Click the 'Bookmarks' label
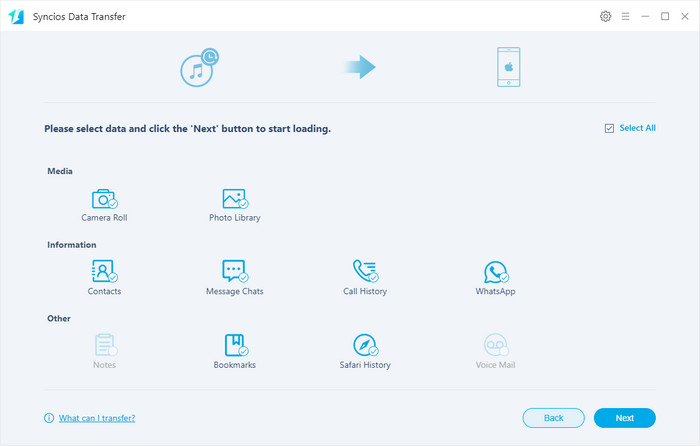The image size is (700, 446). click(x=235, y=365)
